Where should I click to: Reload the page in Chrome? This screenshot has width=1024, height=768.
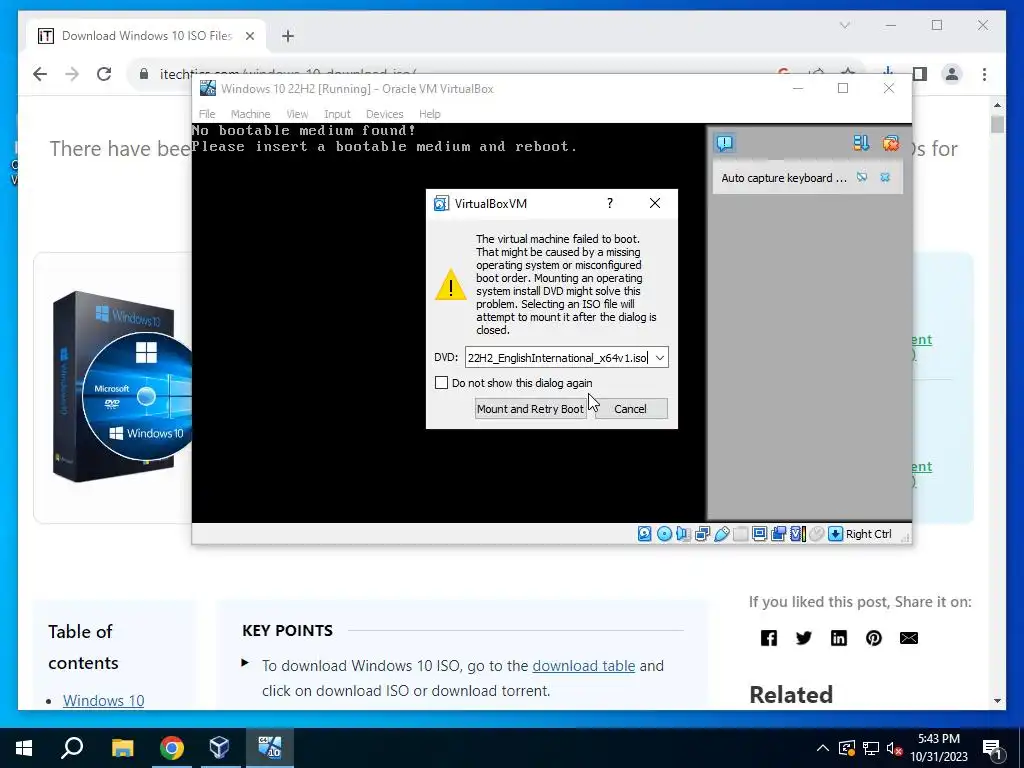pyautogui.click(x=104, y=74)
